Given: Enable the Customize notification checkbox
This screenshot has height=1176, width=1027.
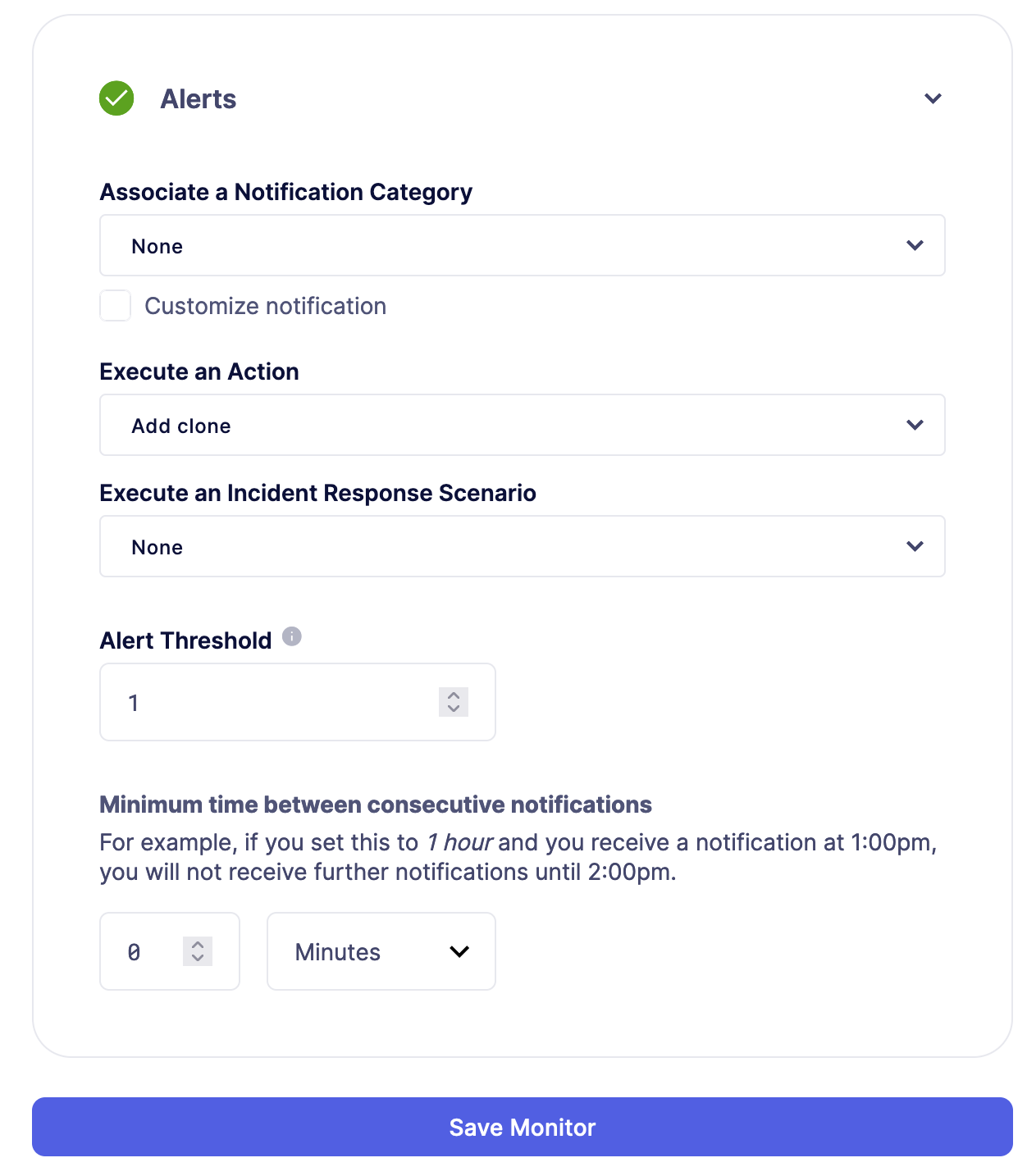Looking at the screenshot, I should [115, 305].
